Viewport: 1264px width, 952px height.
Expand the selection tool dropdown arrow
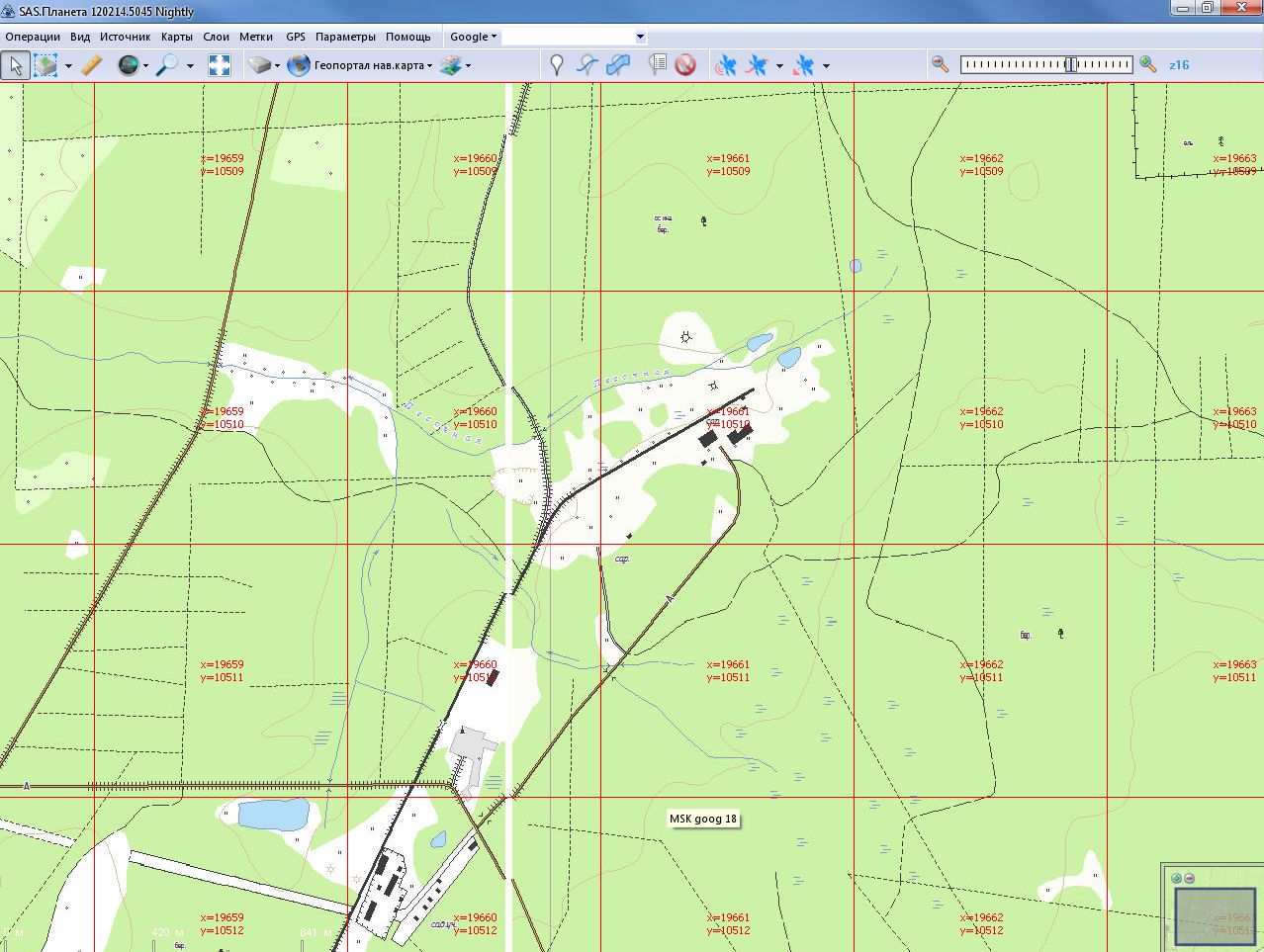[x=68, y=66]
